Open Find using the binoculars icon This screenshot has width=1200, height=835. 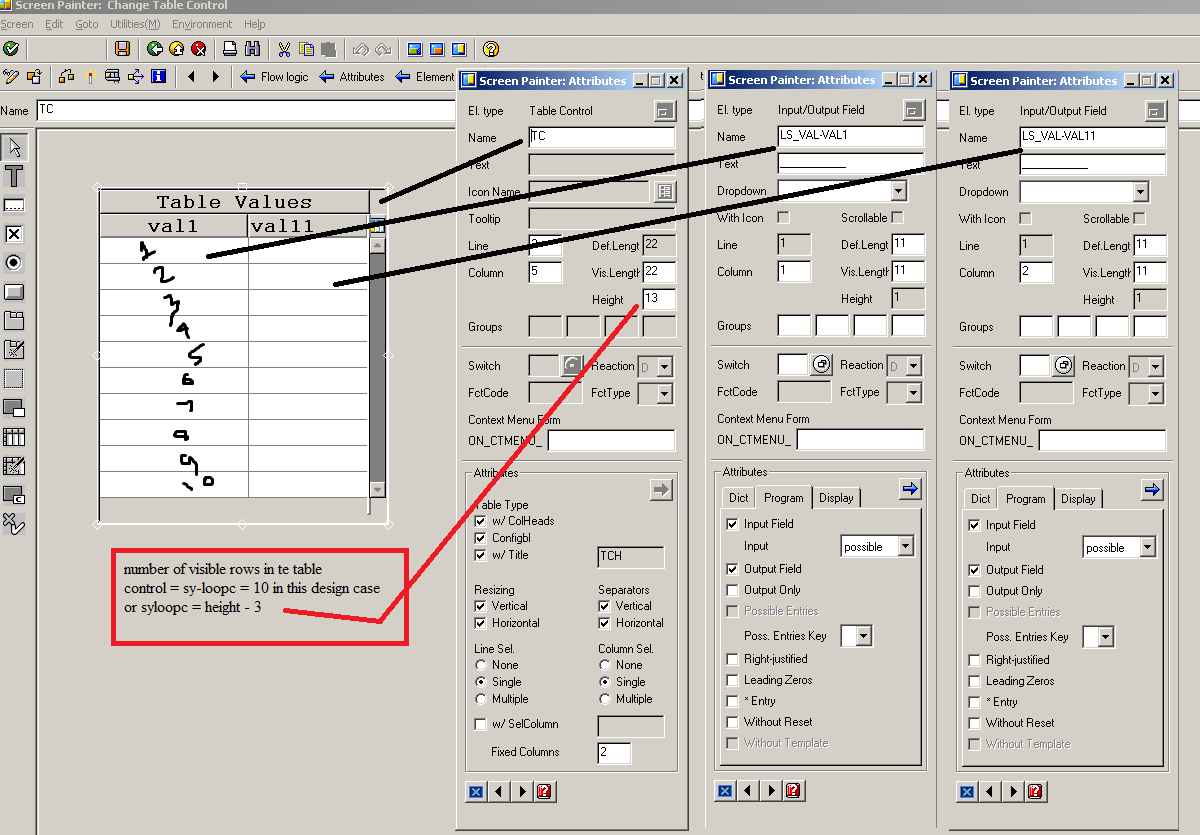click(252, 49)
